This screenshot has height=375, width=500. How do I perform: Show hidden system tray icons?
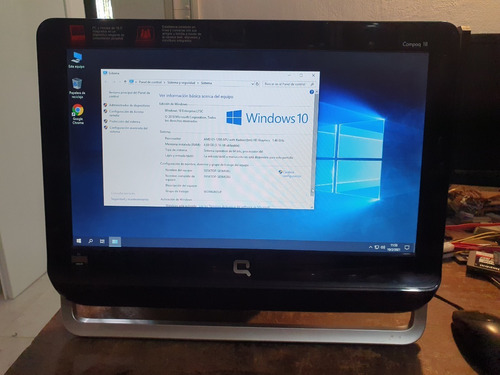370,247
